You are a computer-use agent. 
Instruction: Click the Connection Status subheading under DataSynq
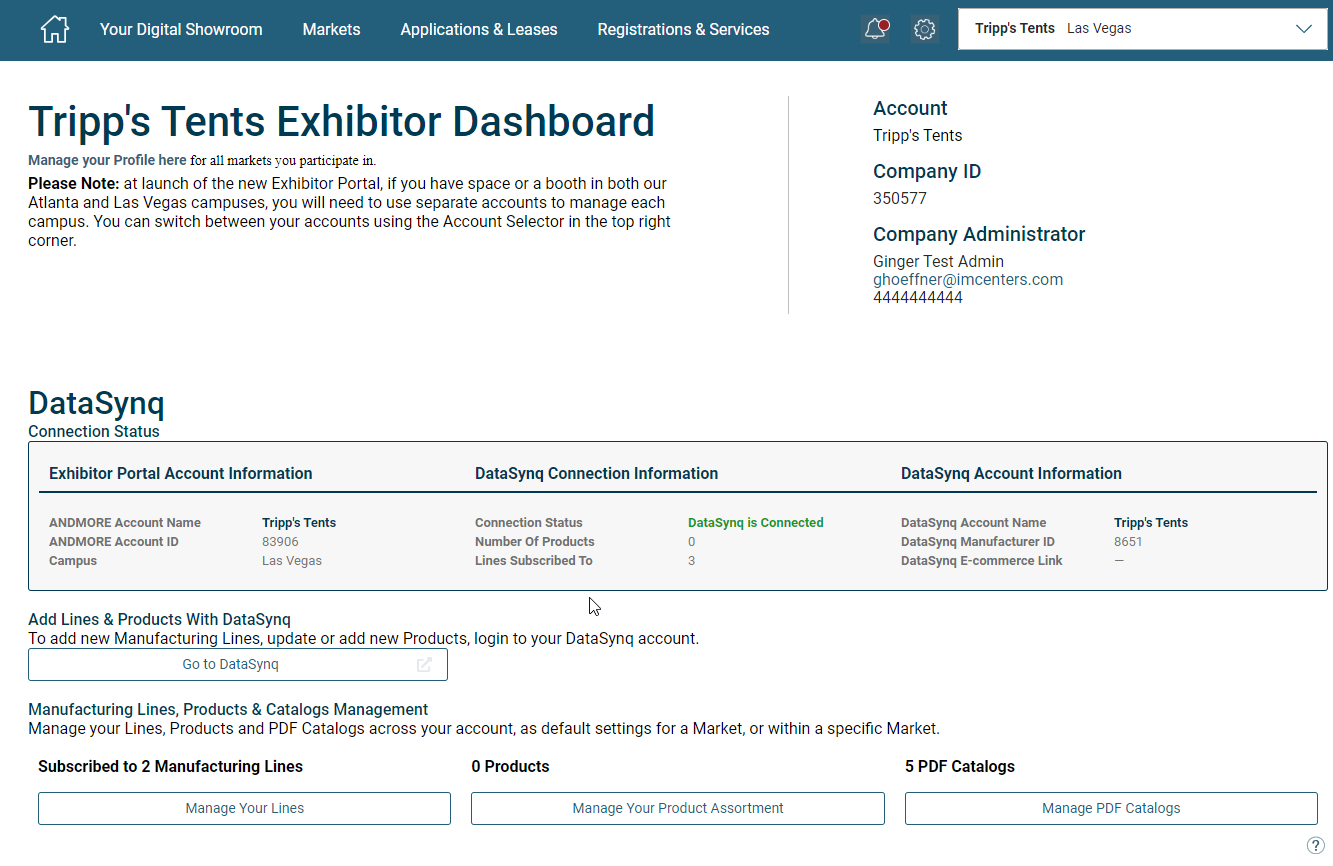click(94, 432)
